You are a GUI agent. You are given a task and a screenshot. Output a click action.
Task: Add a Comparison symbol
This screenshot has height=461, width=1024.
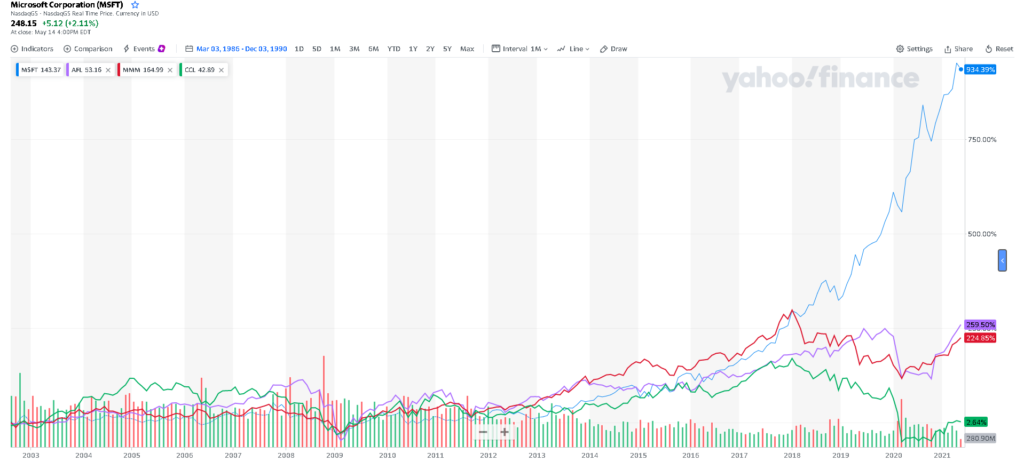point(87,48)
